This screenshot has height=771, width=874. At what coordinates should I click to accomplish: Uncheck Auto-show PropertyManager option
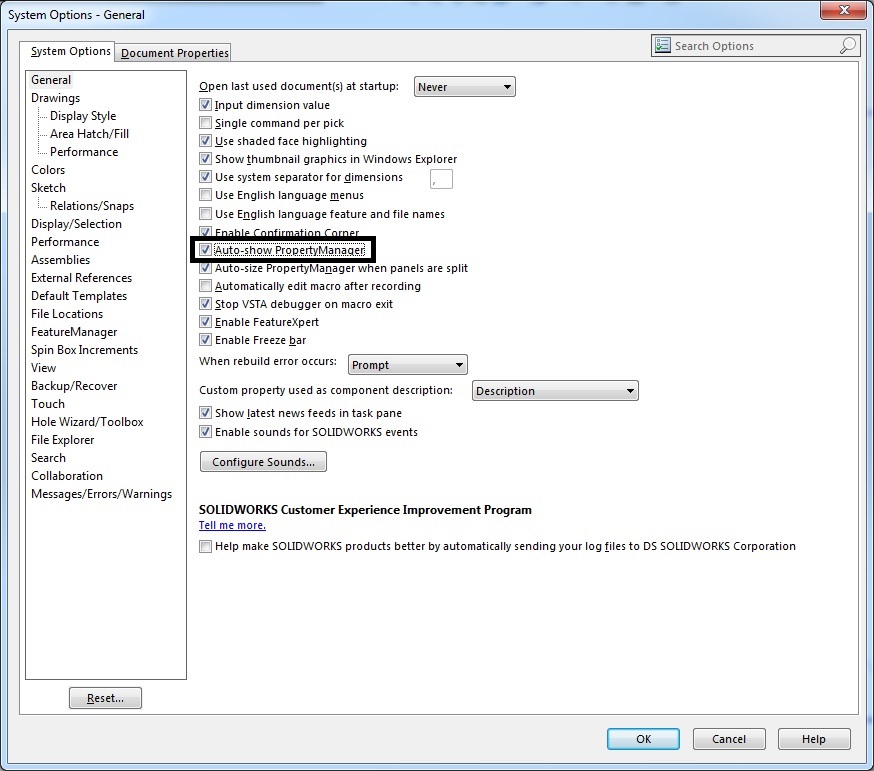(206, 250)
